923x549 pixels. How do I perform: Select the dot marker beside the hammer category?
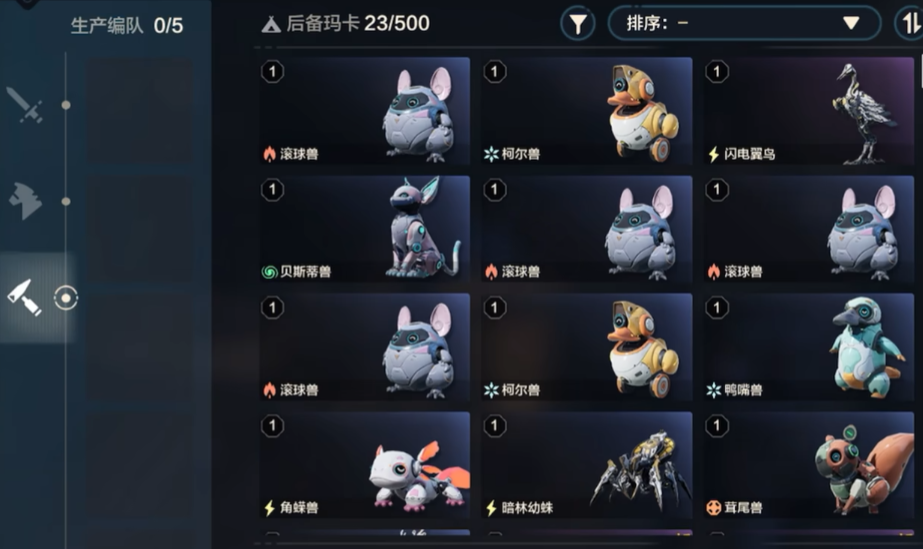click(66, 201)
